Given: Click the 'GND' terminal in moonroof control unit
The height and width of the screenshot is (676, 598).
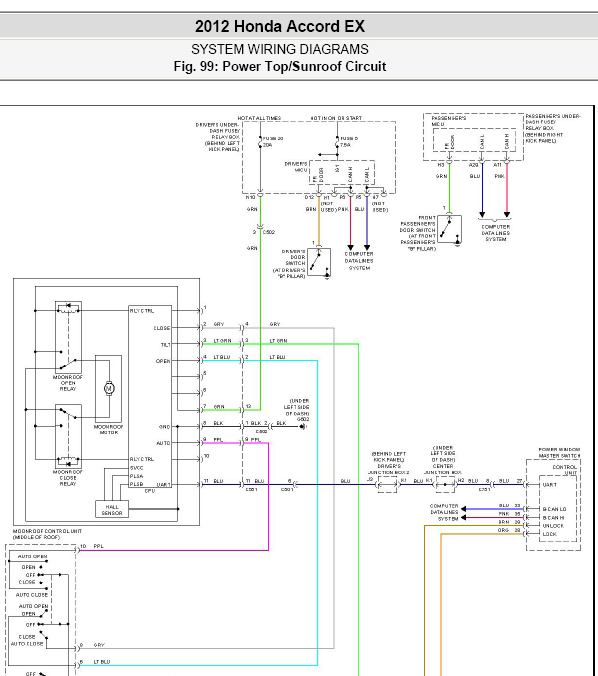Looking at the screenshot, I should (x=164, y=426).
